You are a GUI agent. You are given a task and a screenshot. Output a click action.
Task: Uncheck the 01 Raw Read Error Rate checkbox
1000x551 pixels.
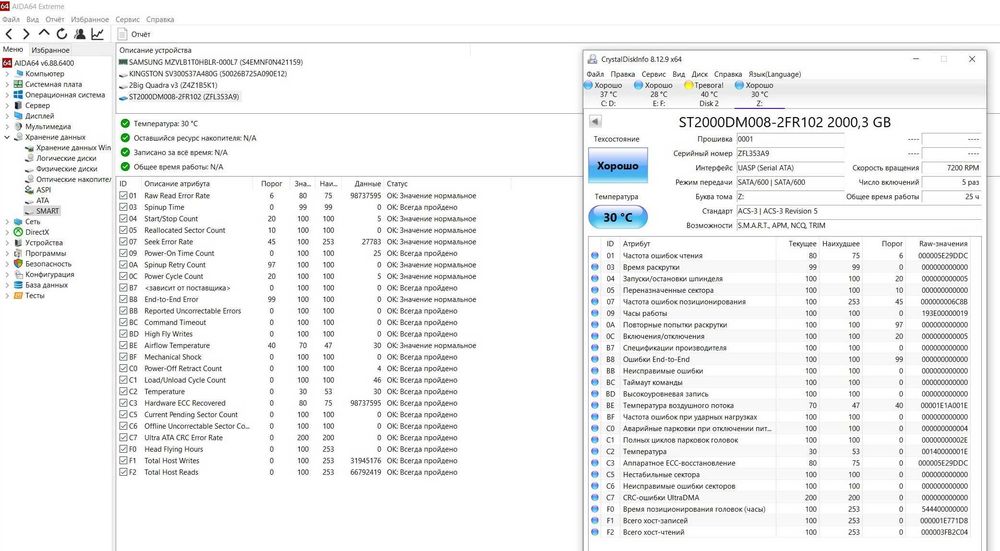(124, 196)
